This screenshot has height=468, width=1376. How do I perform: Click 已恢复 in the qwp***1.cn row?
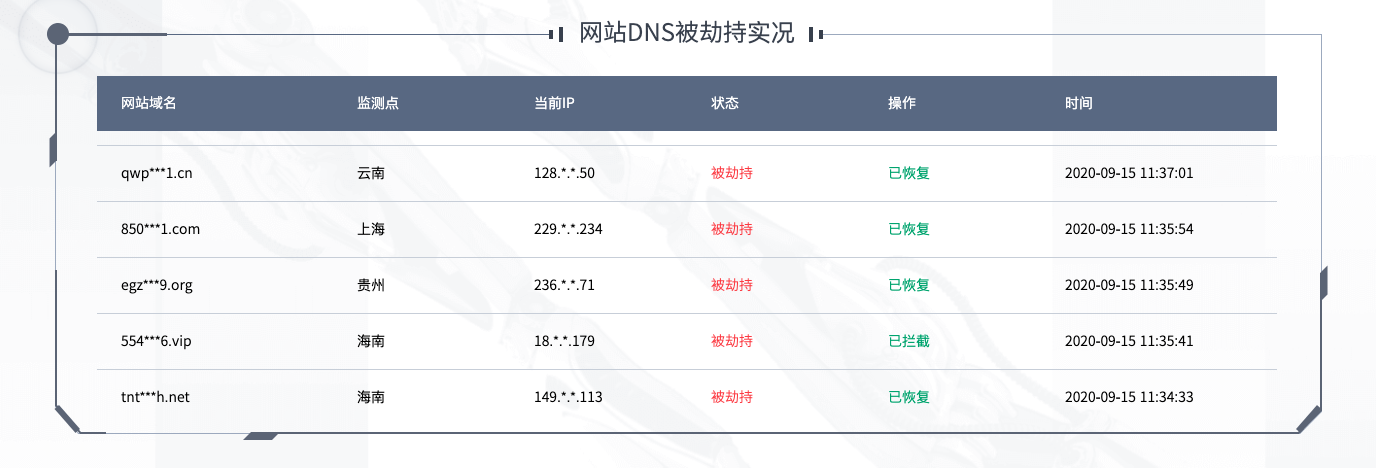(909, 173)
